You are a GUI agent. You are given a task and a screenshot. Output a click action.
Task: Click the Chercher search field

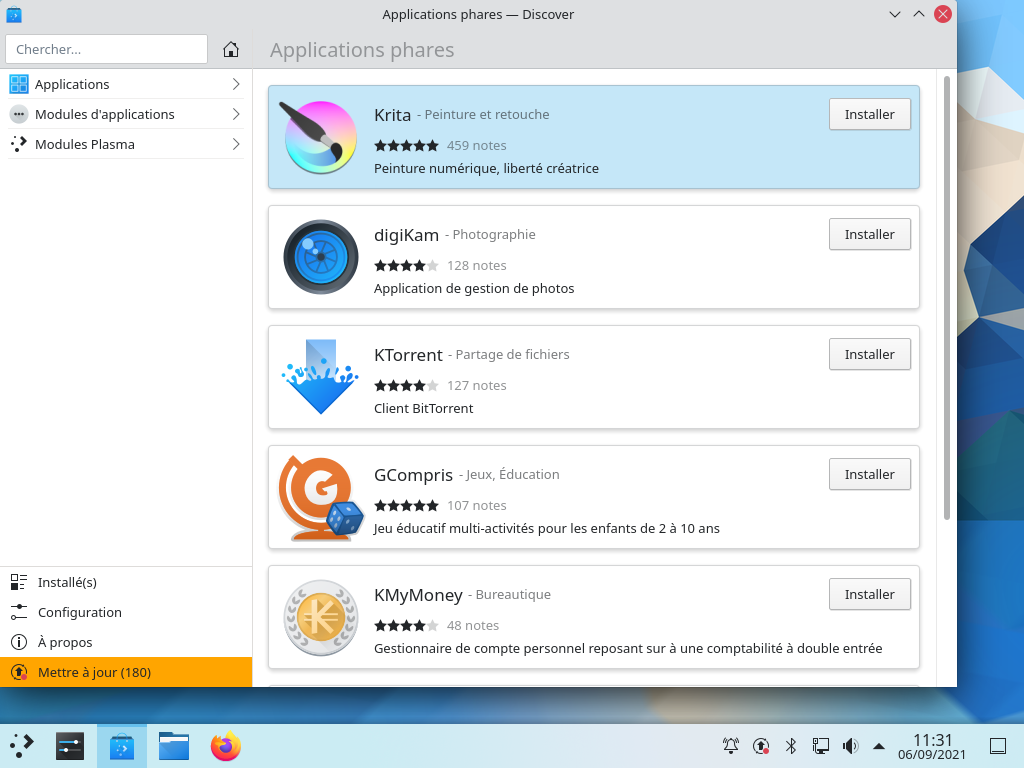pos(106,49)
